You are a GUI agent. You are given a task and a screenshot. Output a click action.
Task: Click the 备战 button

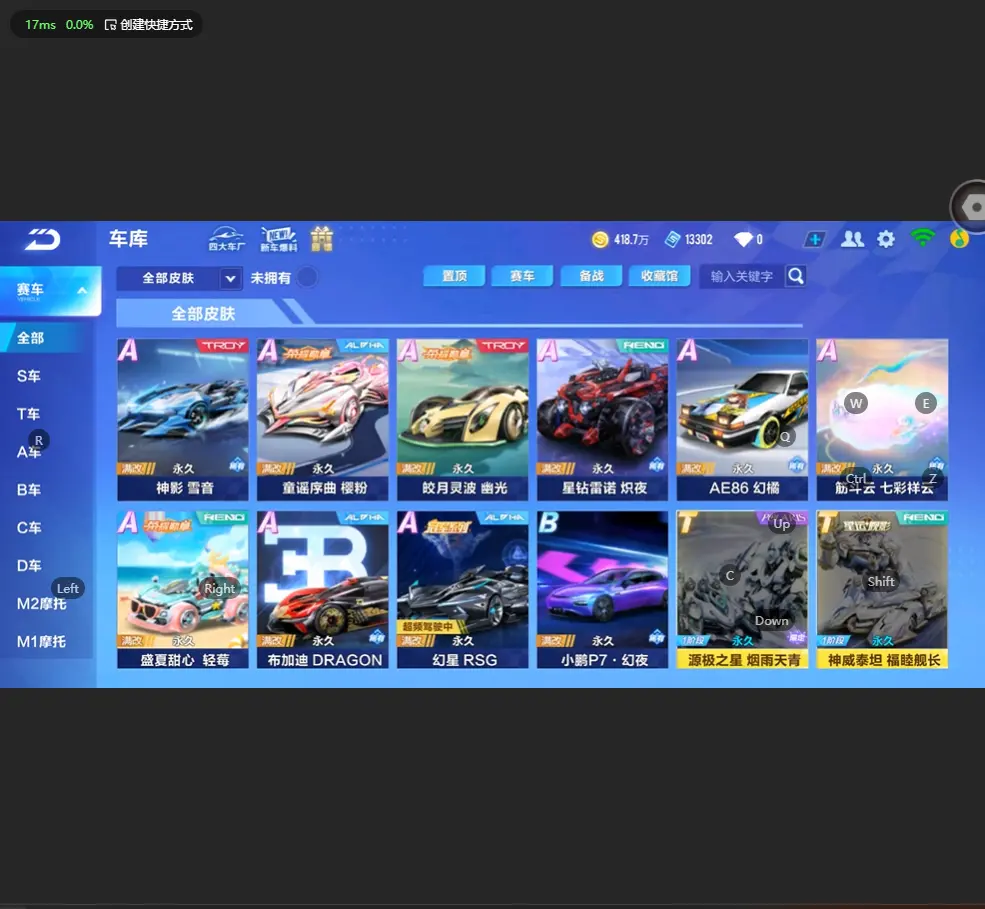[x=591, y=276]
